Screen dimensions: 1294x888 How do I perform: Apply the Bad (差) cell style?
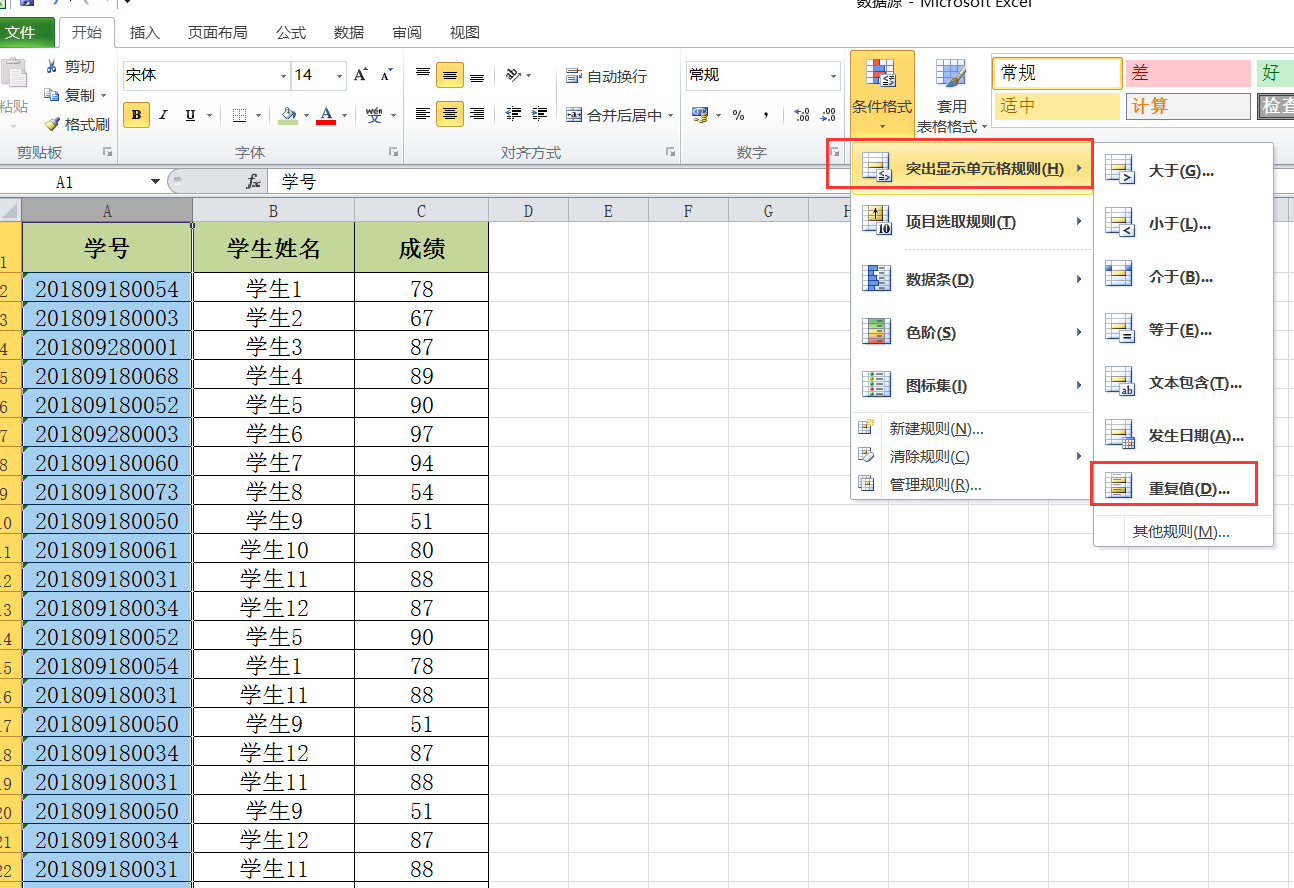1188,73
